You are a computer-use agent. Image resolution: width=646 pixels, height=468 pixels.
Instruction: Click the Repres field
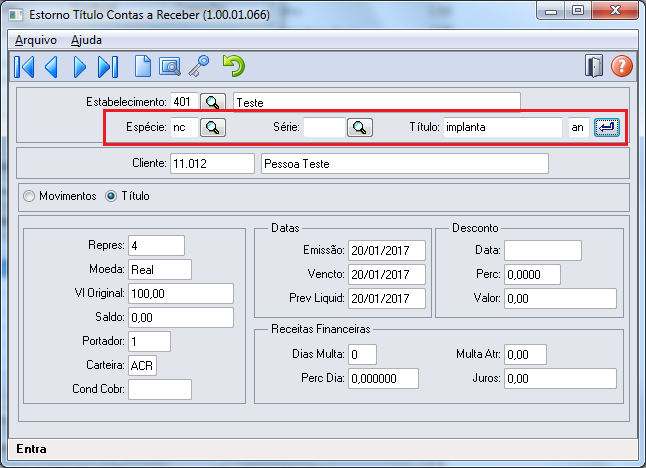(x=156, y=246)
